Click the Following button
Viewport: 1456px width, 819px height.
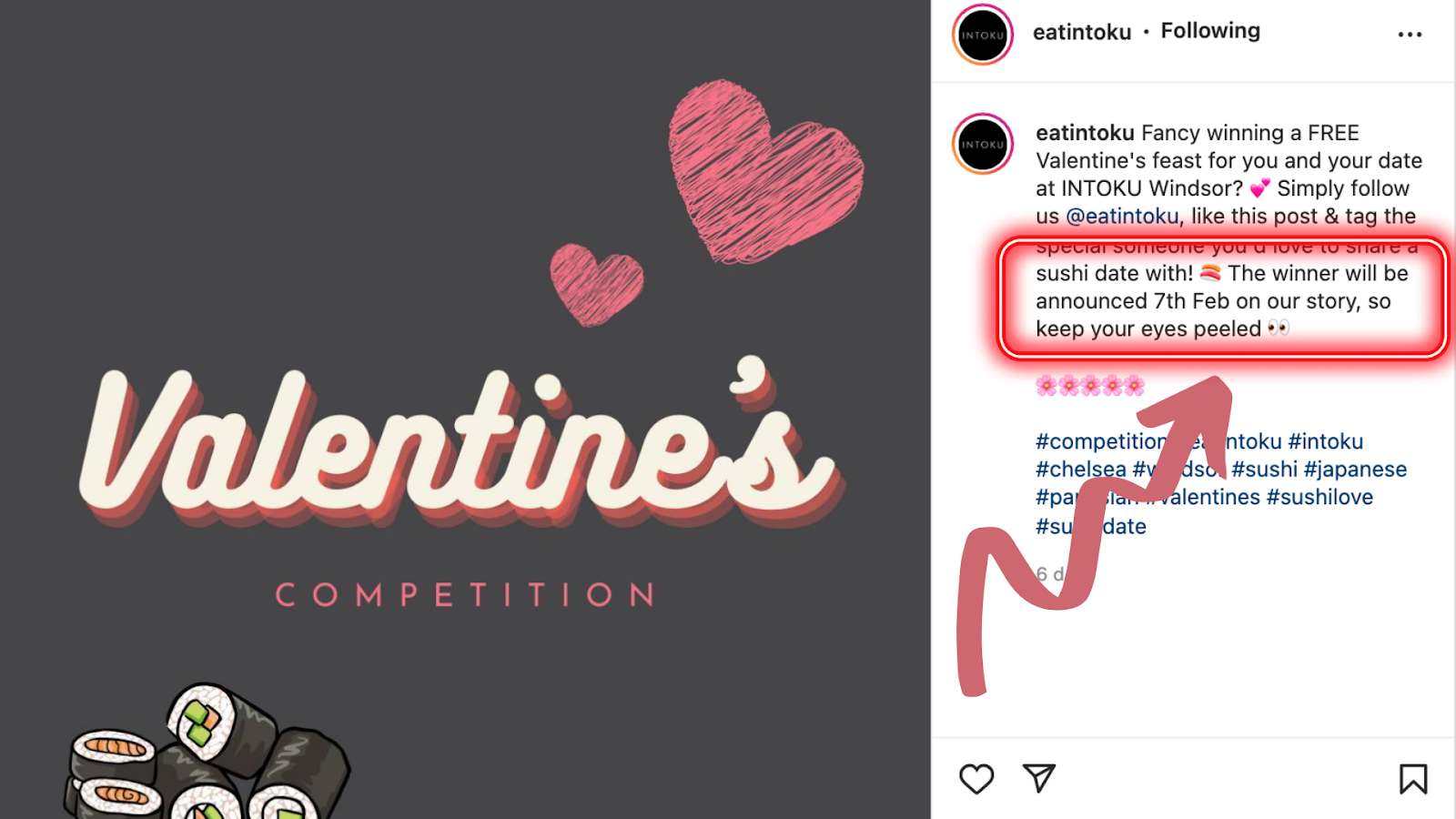pos(1210,31)
